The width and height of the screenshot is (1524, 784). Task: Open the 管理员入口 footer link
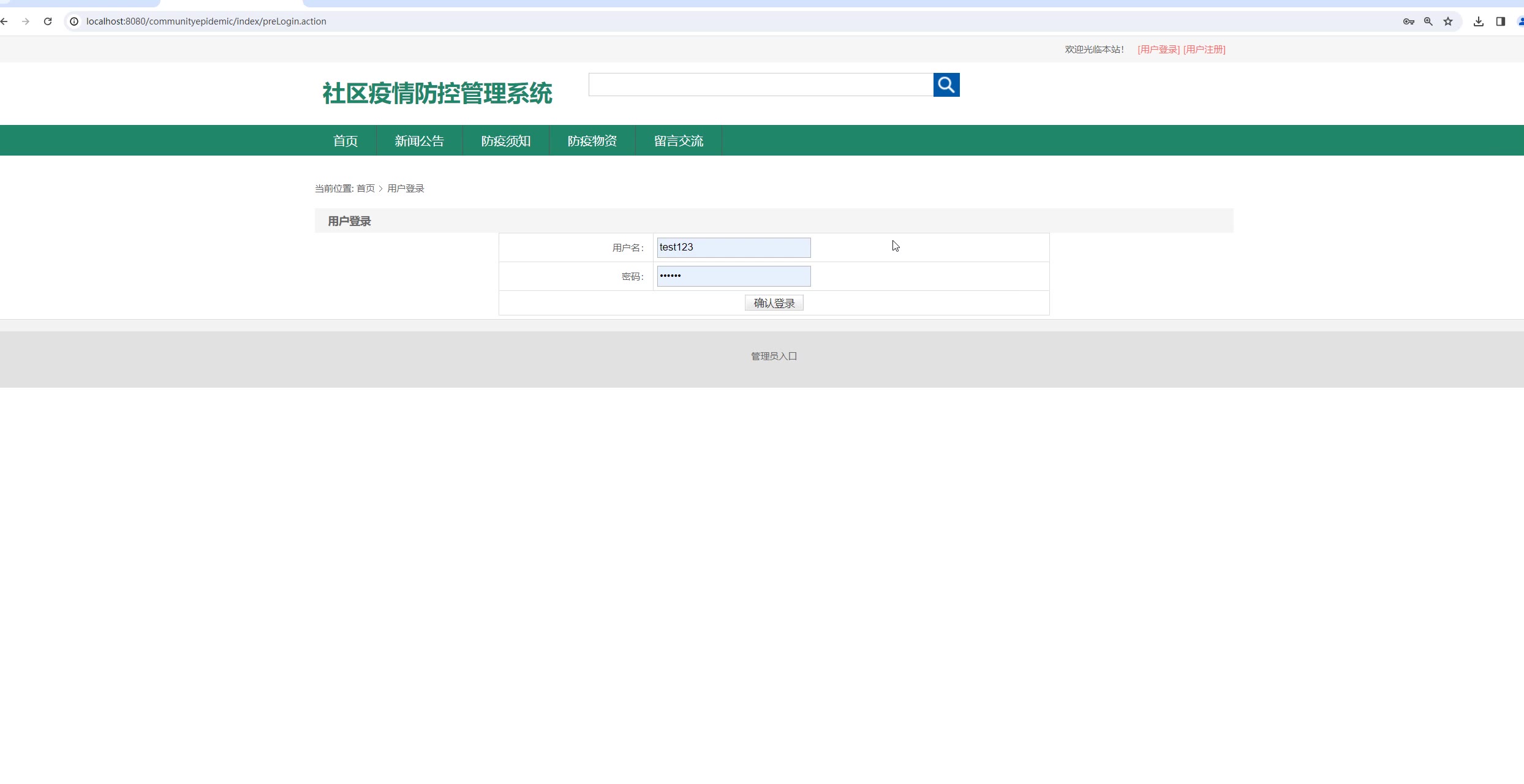(774, 356)
